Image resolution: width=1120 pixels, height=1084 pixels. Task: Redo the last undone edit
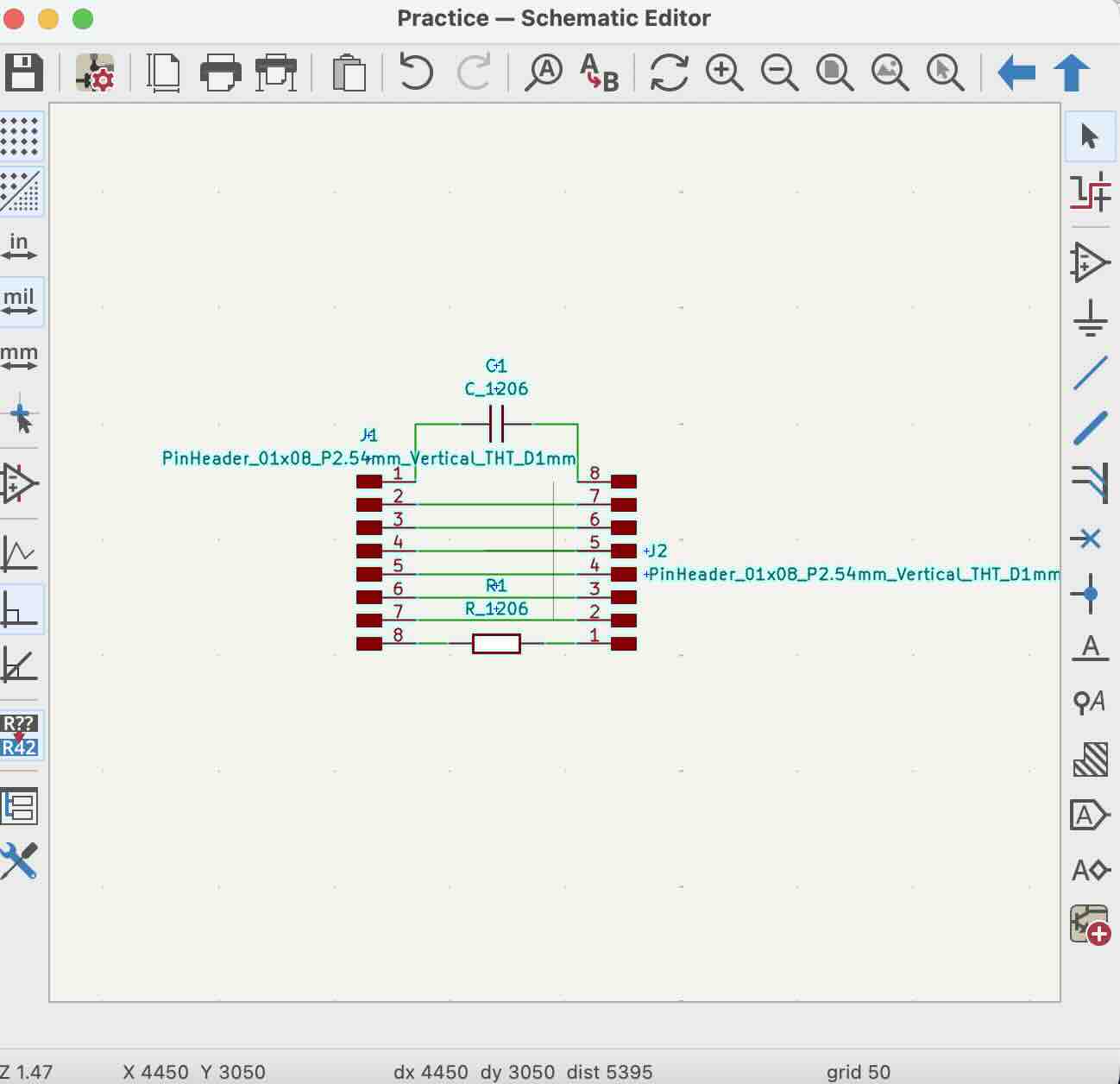pos(473,72)
